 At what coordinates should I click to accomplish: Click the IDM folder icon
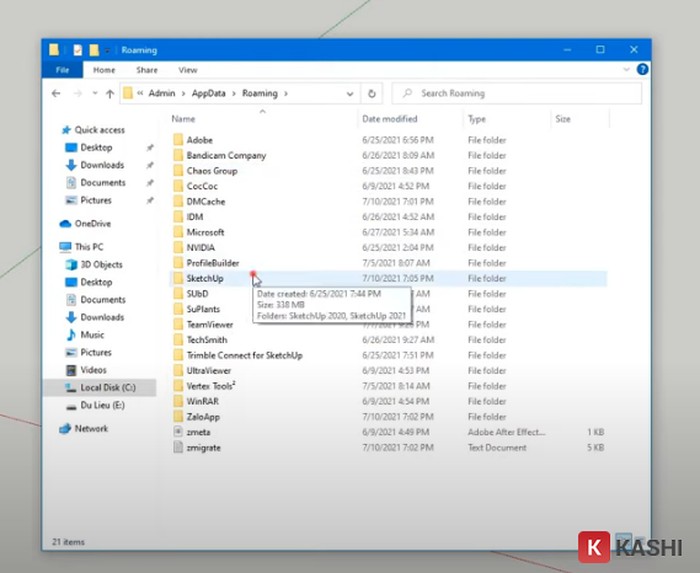178,217
